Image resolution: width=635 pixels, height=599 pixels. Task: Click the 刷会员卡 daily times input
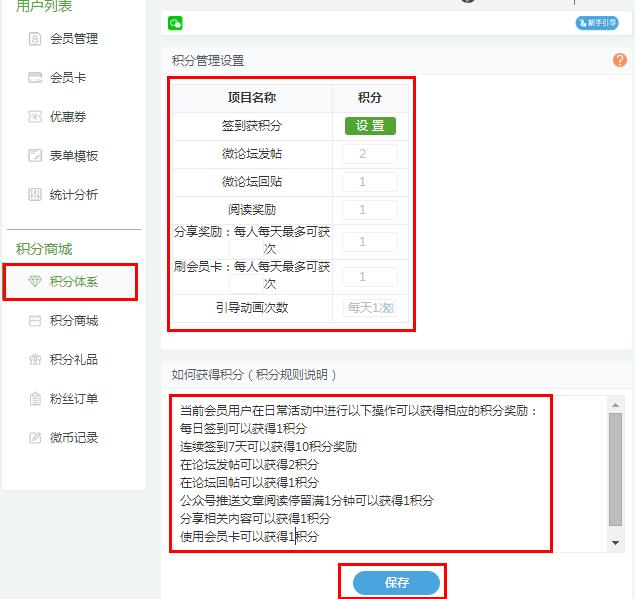click(x=246, y=284)
